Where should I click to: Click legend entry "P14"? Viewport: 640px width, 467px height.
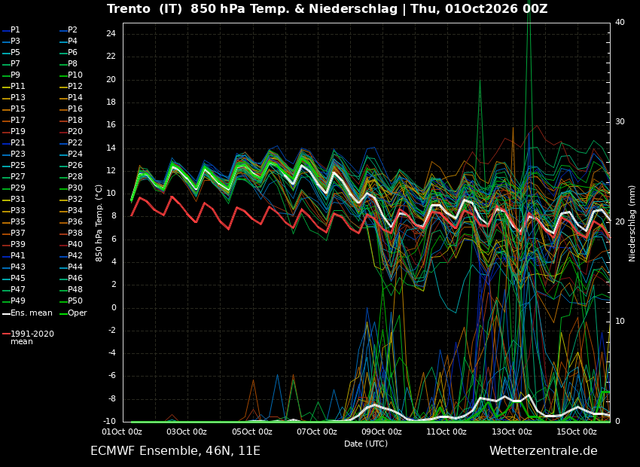tap(71, 98)
